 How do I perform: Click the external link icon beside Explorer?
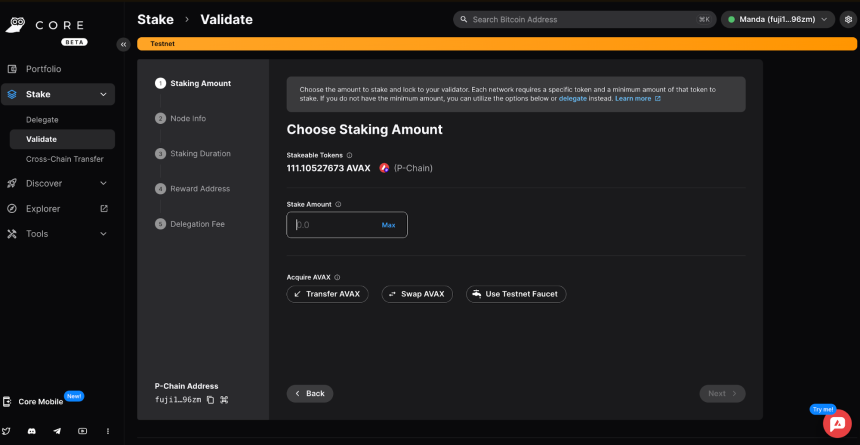pyautogui.click(x=104, y=209)
